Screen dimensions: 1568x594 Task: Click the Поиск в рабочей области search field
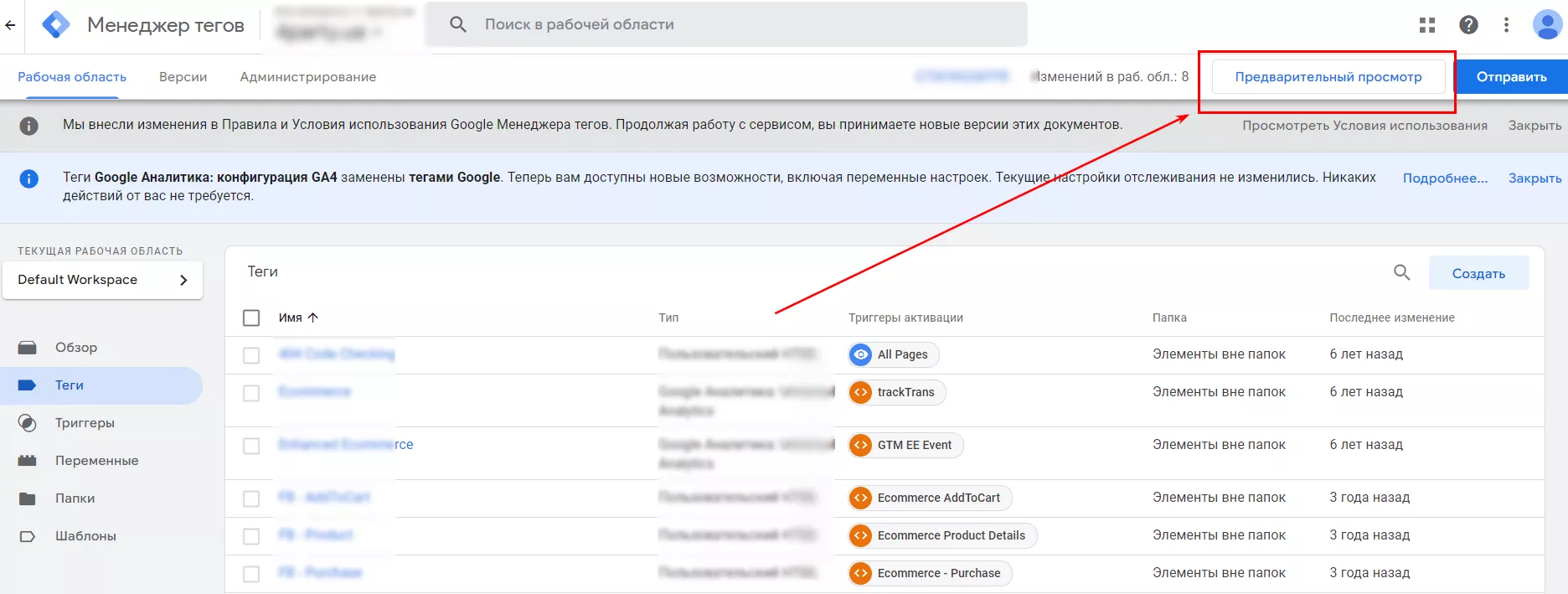point(725,24)
